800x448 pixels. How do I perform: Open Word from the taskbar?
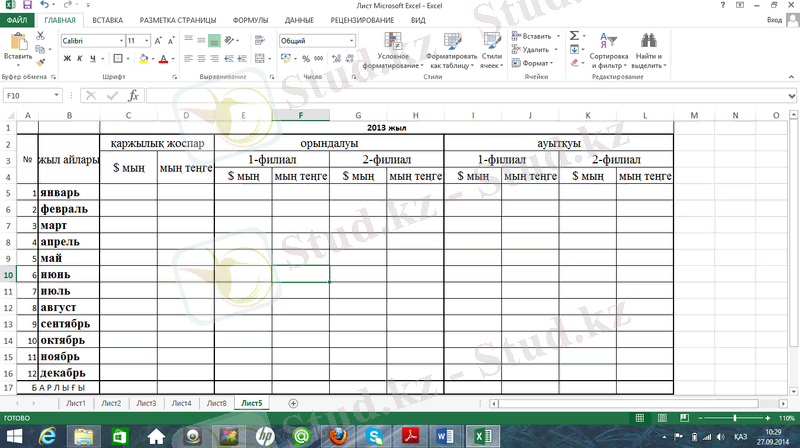coord(445,436)
